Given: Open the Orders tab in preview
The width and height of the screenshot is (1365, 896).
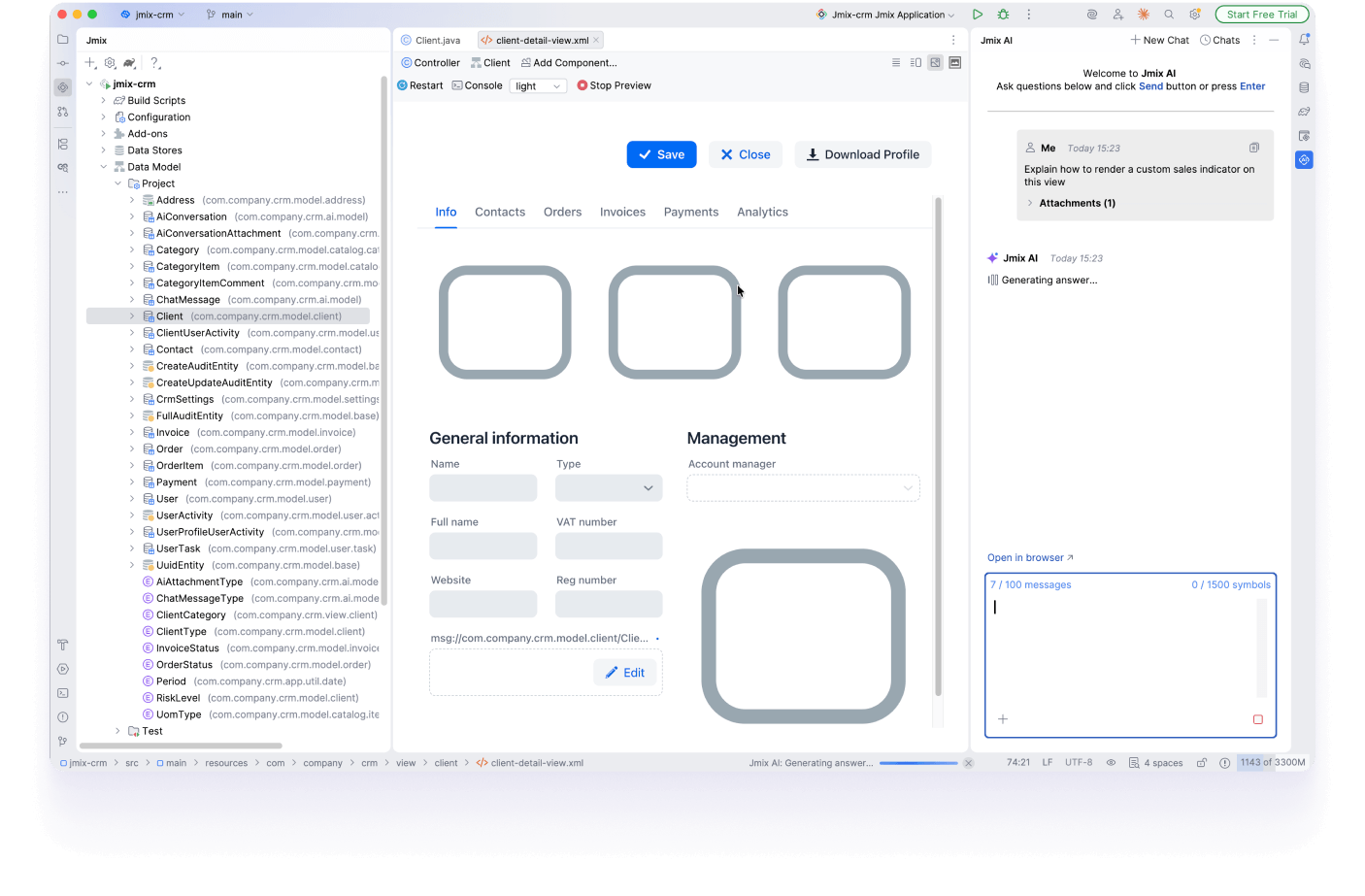Looking at the screenshot, I should tap(562, 212).
